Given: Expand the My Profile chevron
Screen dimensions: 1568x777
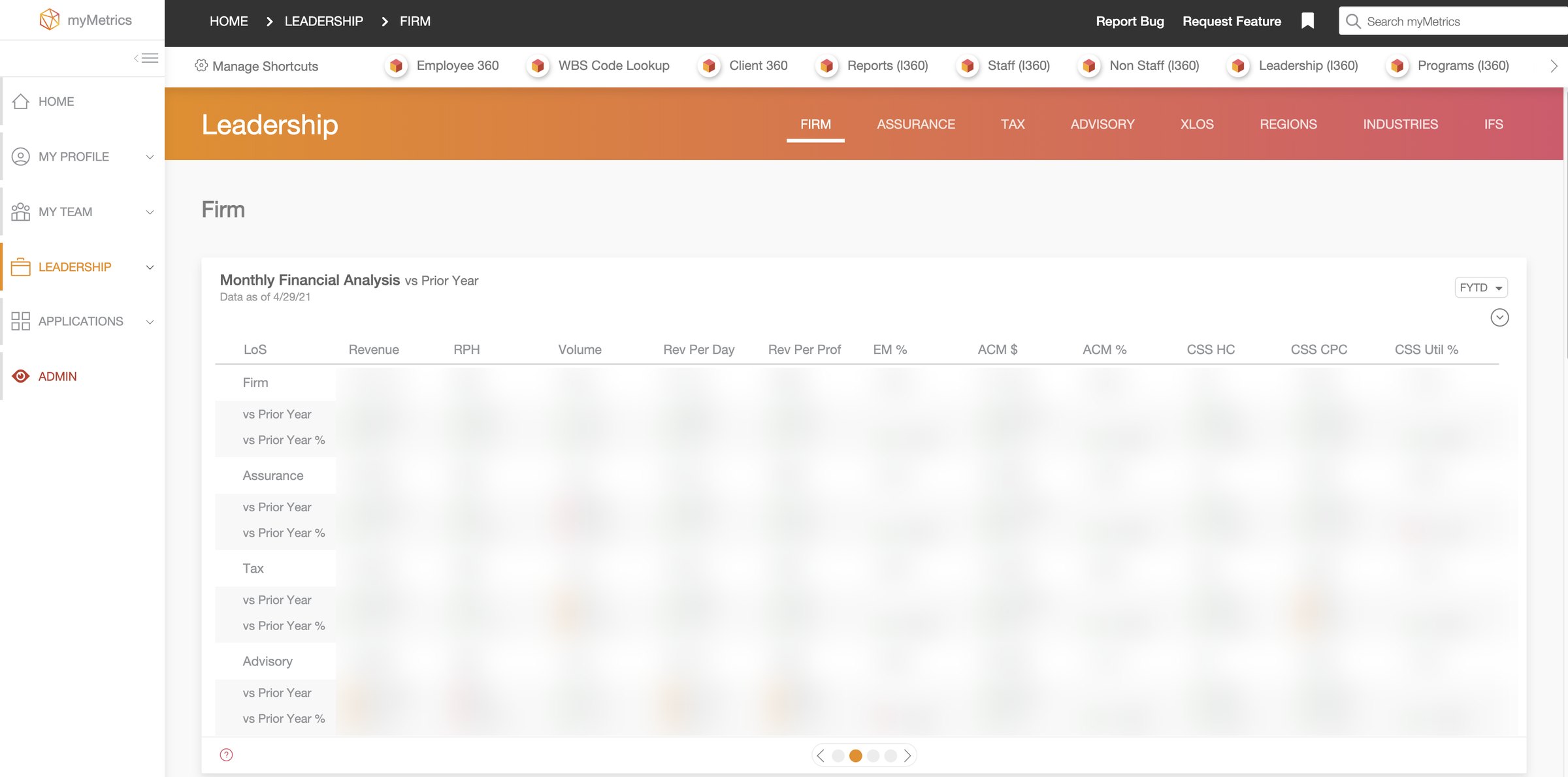Looking at the screenshot, I should (150, 157).
